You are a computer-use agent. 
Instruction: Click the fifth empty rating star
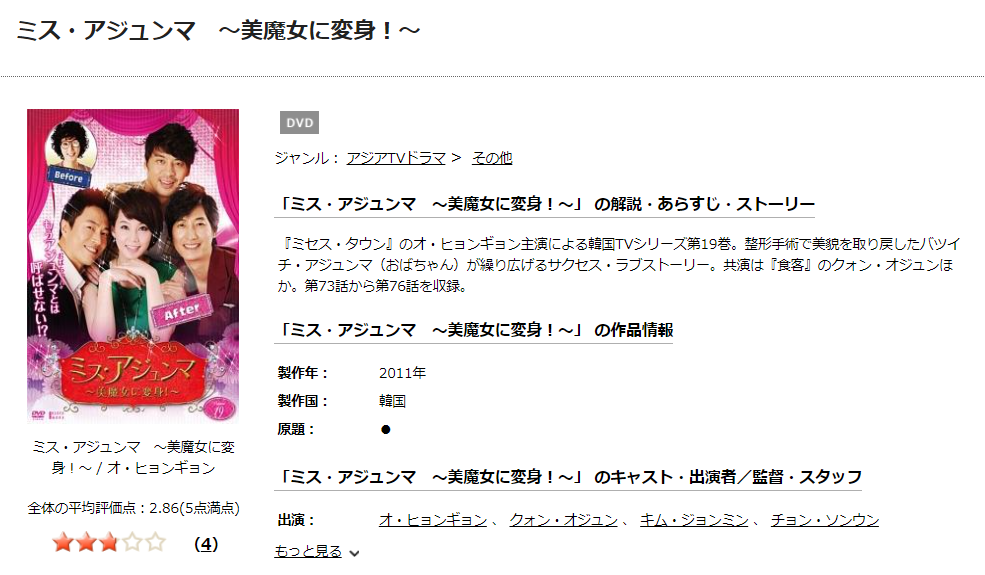coord(155,542)
